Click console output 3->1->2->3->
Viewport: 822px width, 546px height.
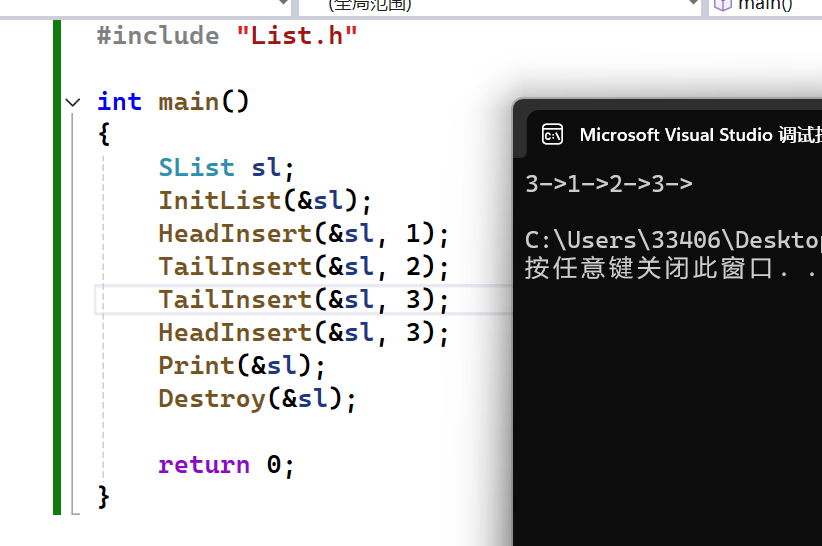click(609, 184)
